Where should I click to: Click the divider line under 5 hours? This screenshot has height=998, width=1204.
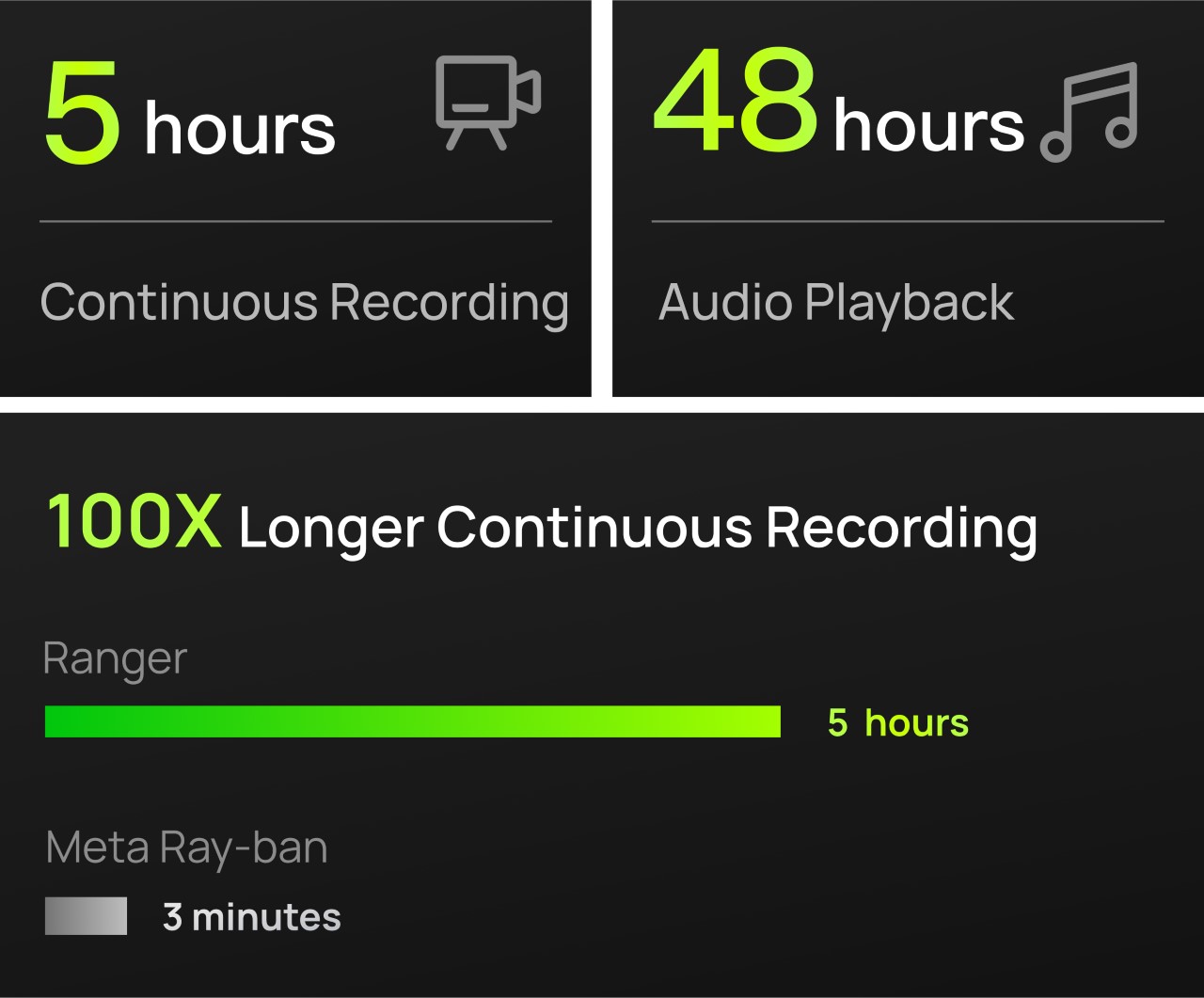pos(295,222)
